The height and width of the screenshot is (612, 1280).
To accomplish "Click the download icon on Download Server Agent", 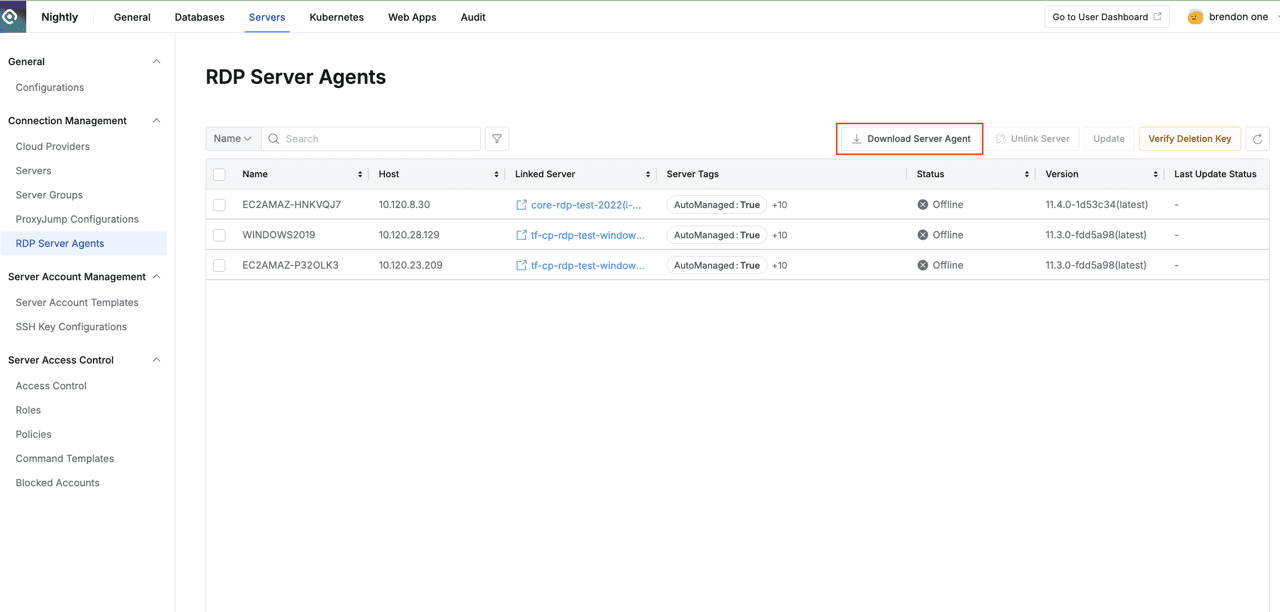I will coord(858,138).
